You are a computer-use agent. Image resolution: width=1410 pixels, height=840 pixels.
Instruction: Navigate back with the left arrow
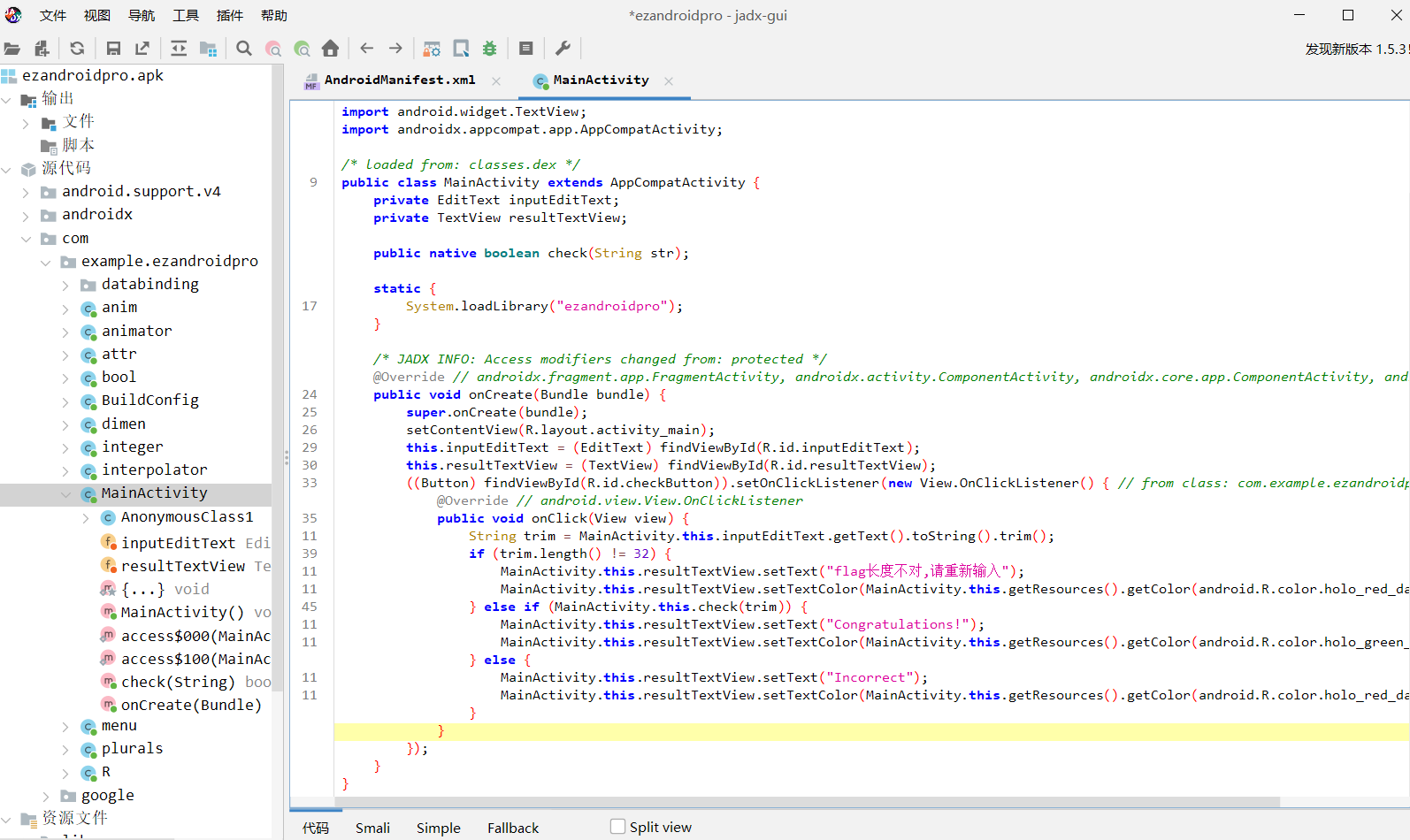tap(367, 49)
